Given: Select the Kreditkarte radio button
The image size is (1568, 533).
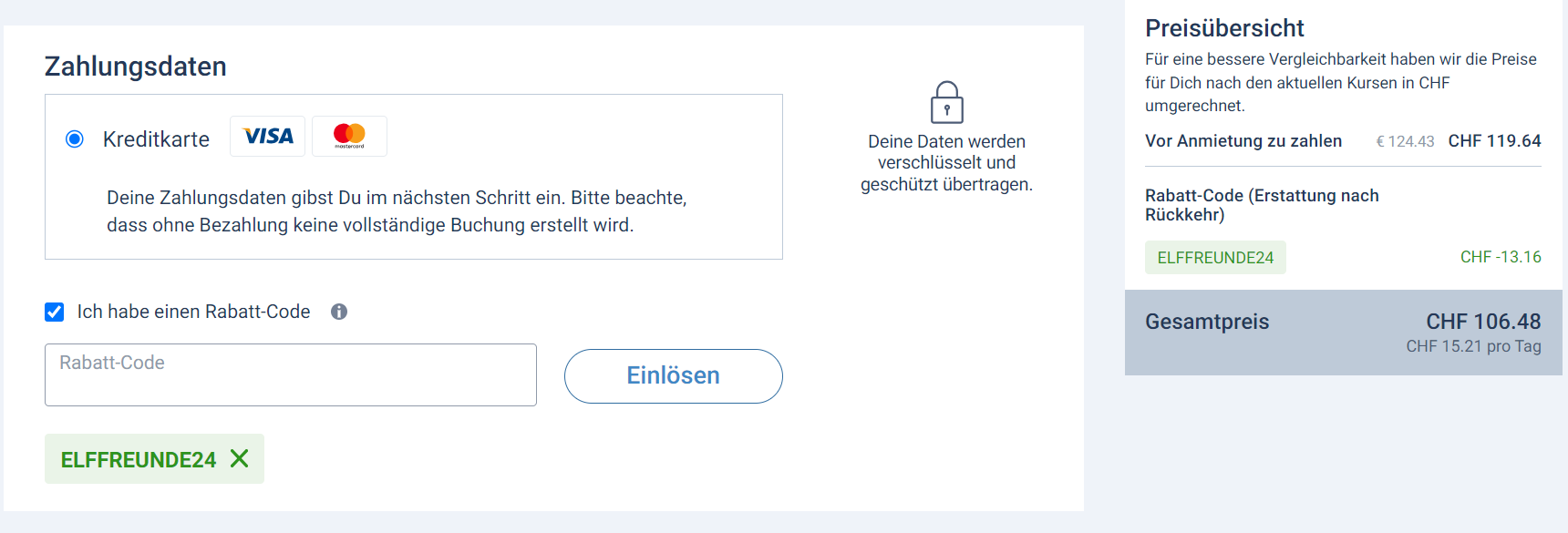Looking at the screenshot, I should click(75, 139).
